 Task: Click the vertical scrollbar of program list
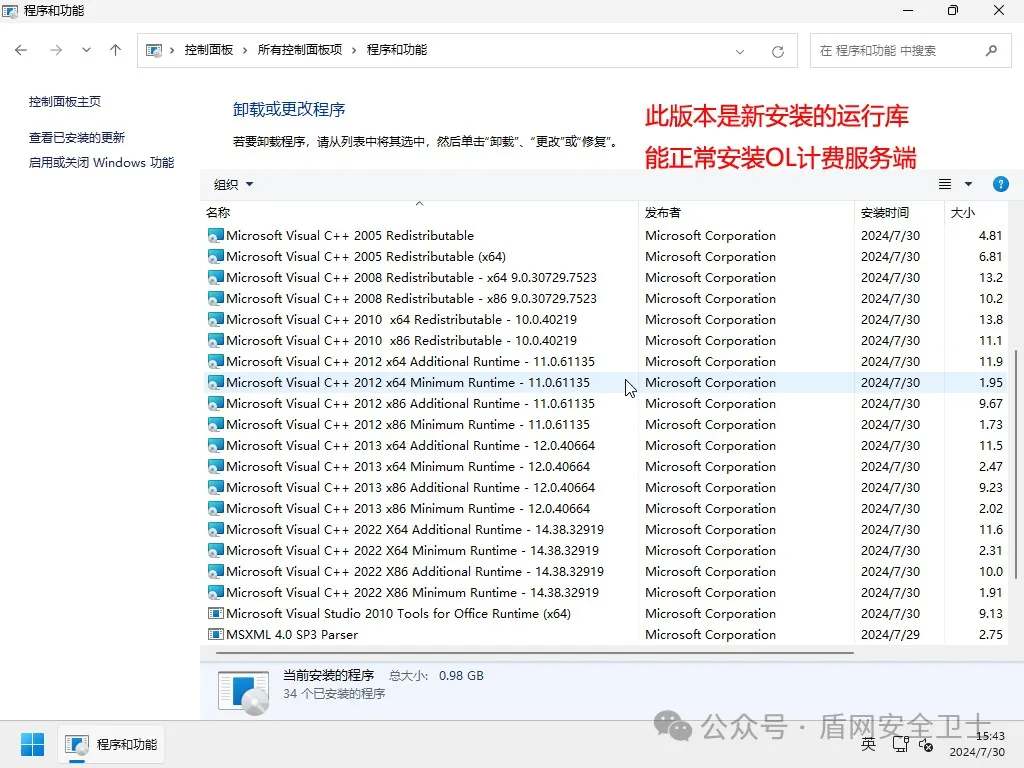pyautogui.click(x=1016, y=464)
